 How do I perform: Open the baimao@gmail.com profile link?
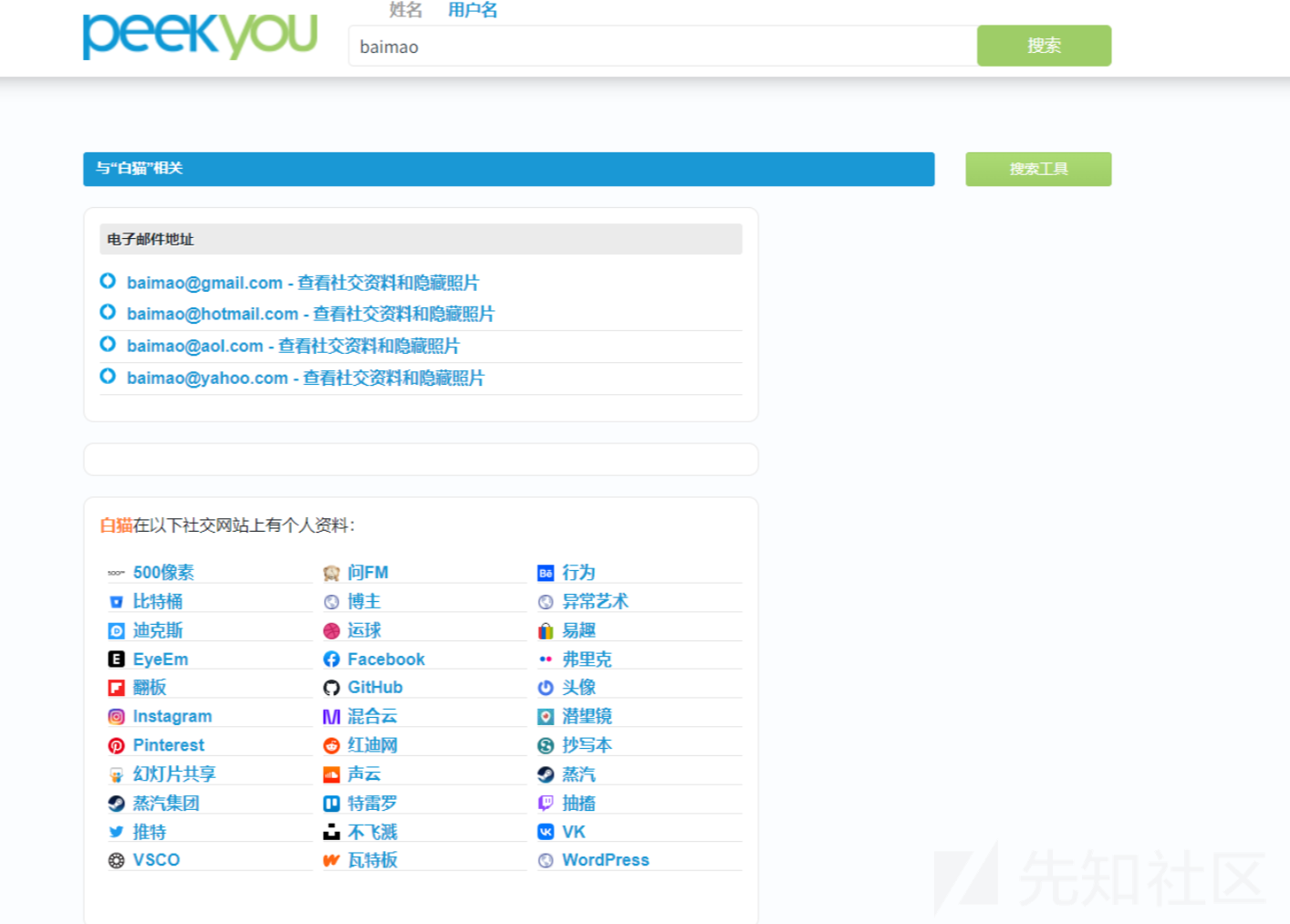coord(303,283)
